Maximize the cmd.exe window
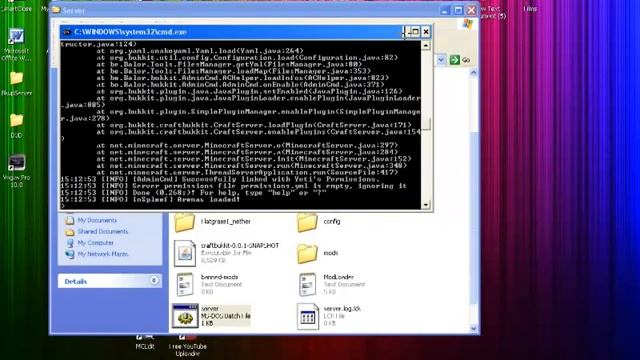This screenshot has width=640, height=360. point(415,32)
